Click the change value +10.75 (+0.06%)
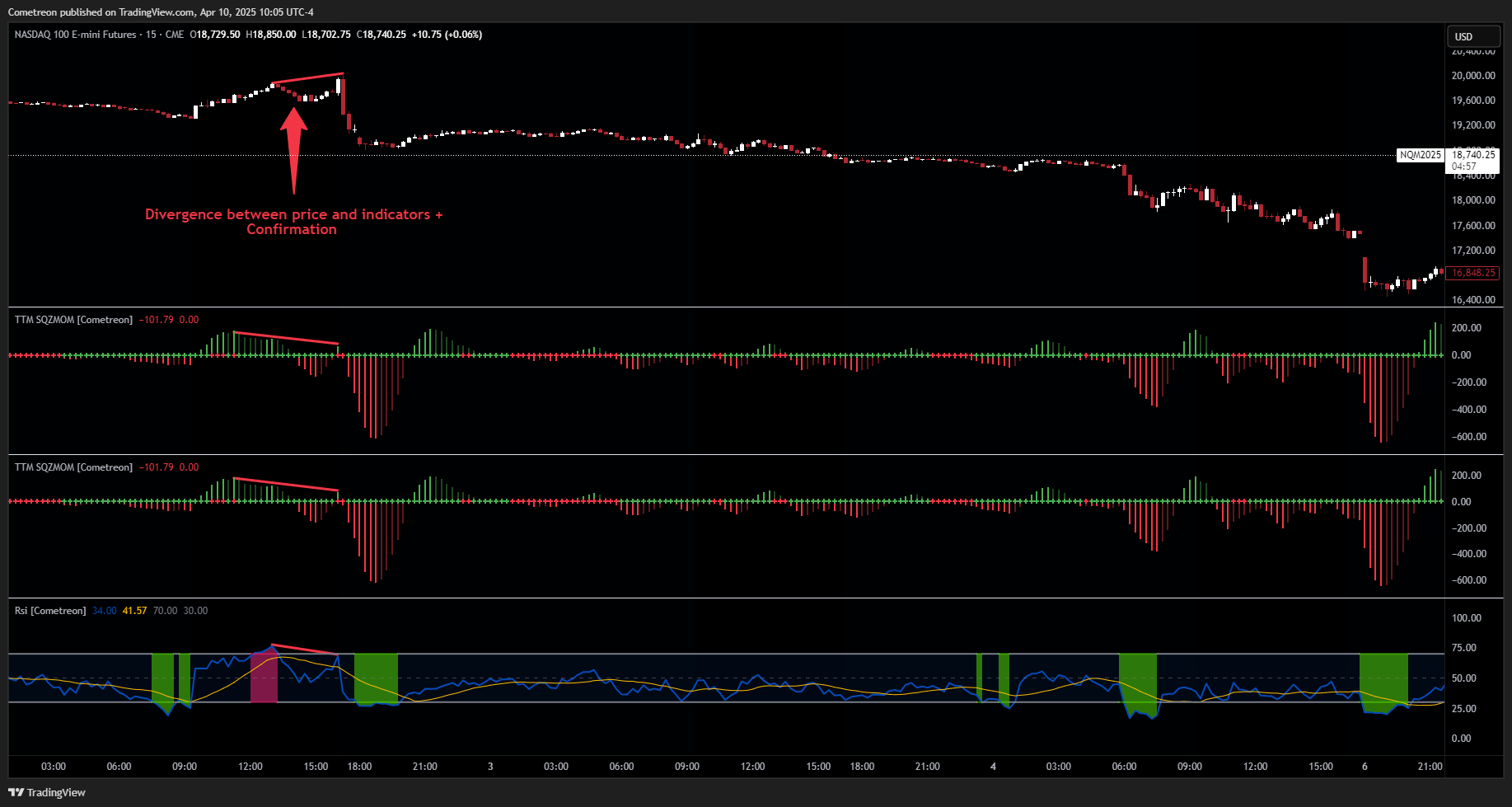Screen dimensions: 1512x807 (447, 35)
